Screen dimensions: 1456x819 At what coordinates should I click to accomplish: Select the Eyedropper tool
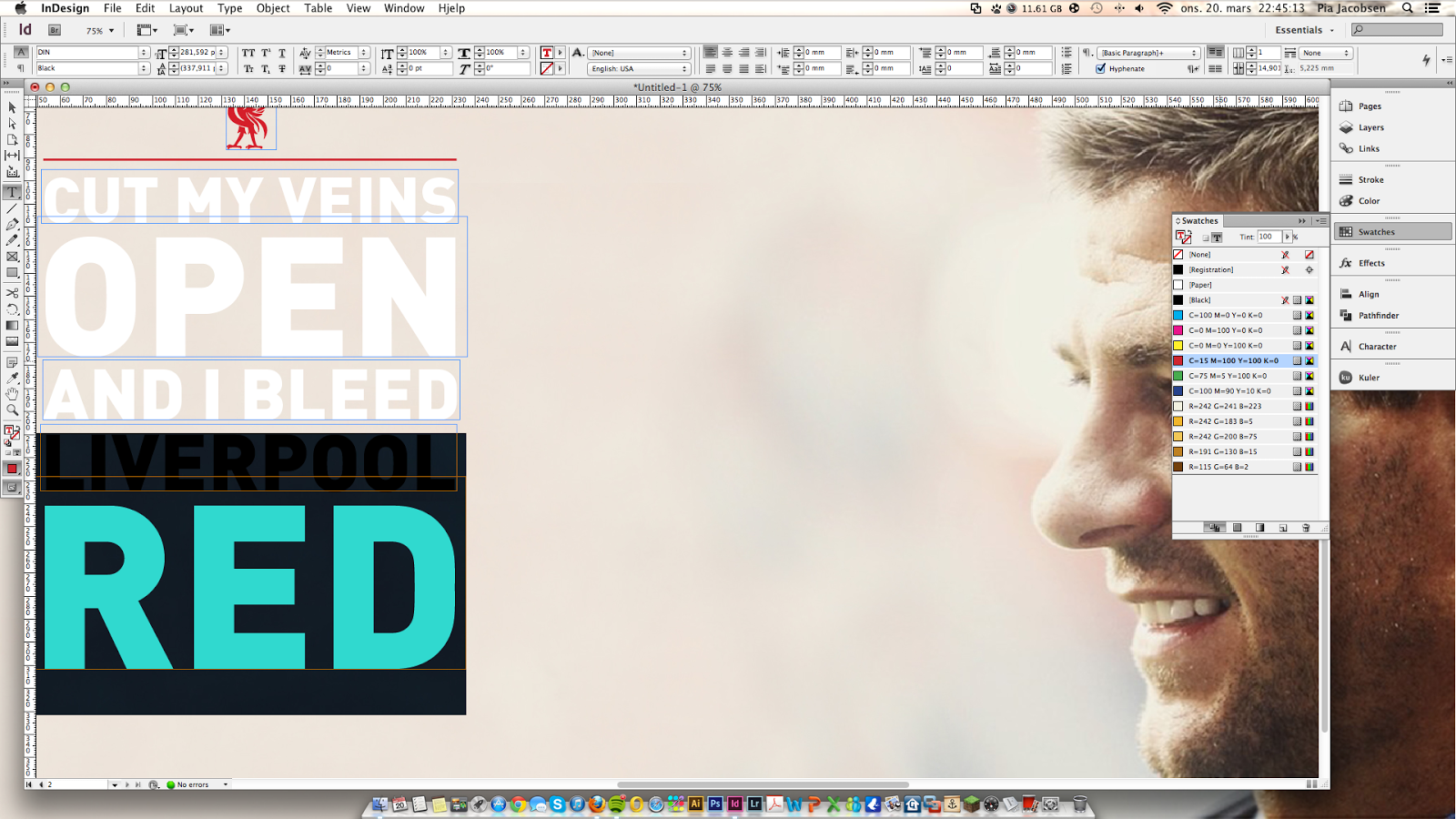click(x=12, y=378)
